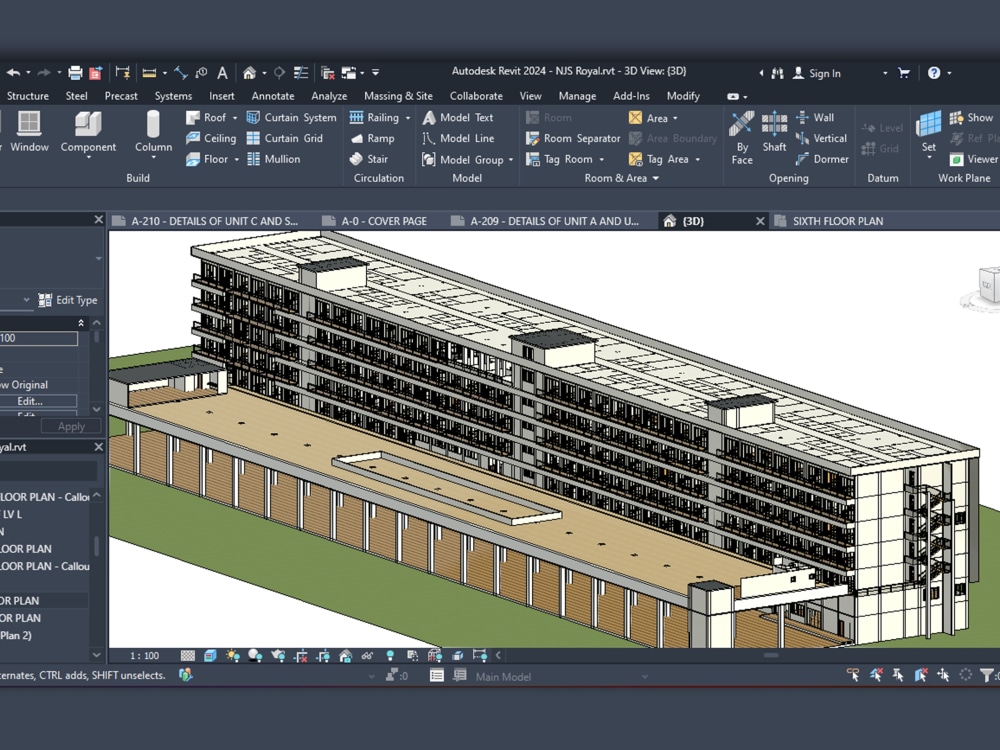Activate the Railing tool

pos(380,117)
